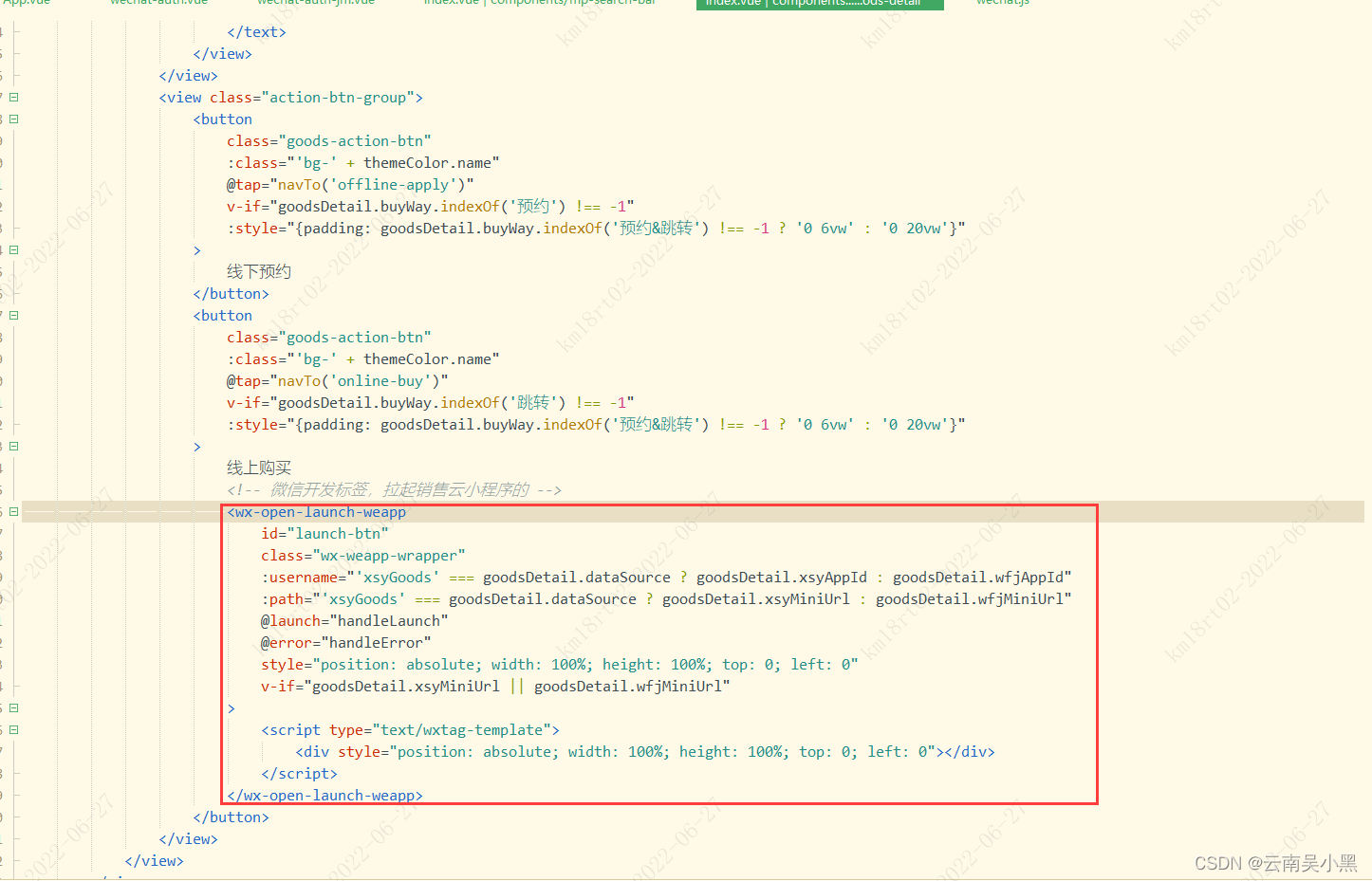Click the :path binding line
The image size is (1372, 881).
(x=666, y=598)
